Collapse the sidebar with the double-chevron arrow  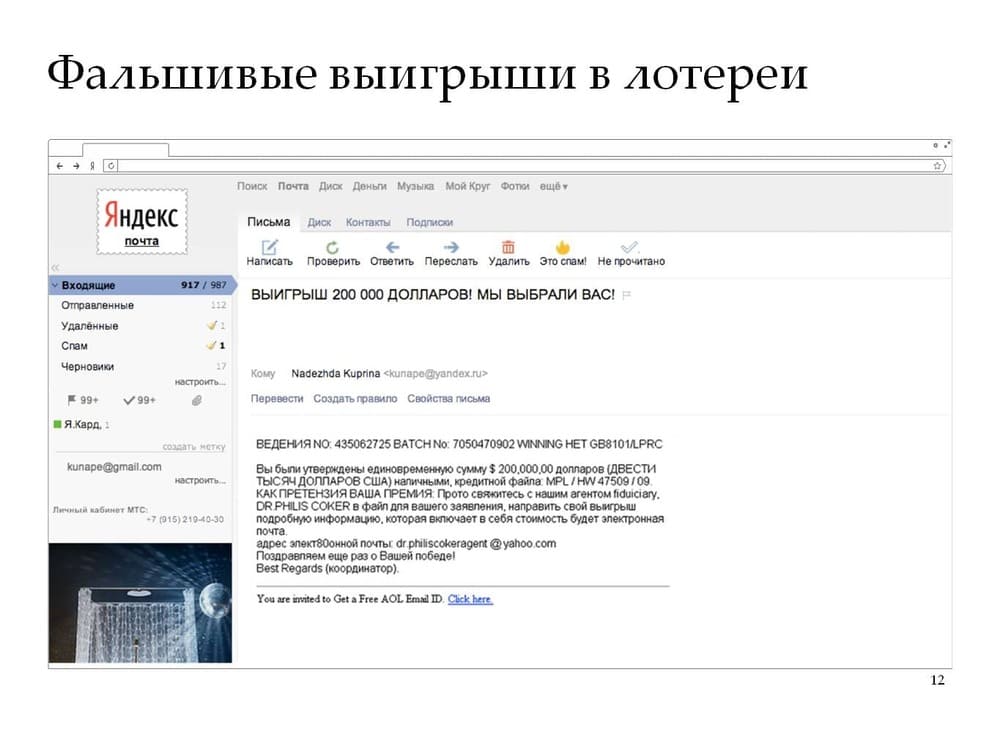click(55, 268)
